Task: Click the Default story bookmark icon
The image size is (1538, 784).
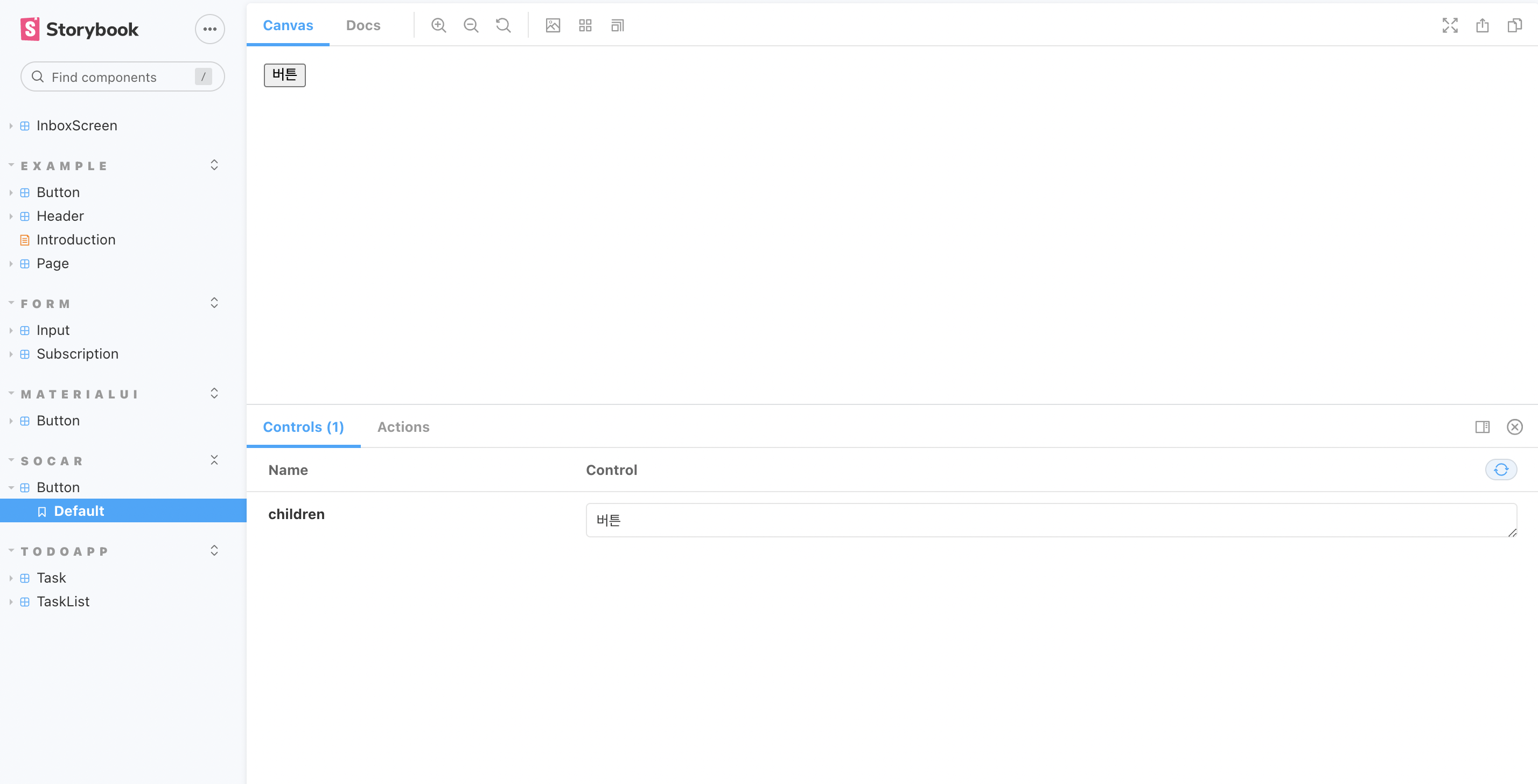Action: pos(42,512)
